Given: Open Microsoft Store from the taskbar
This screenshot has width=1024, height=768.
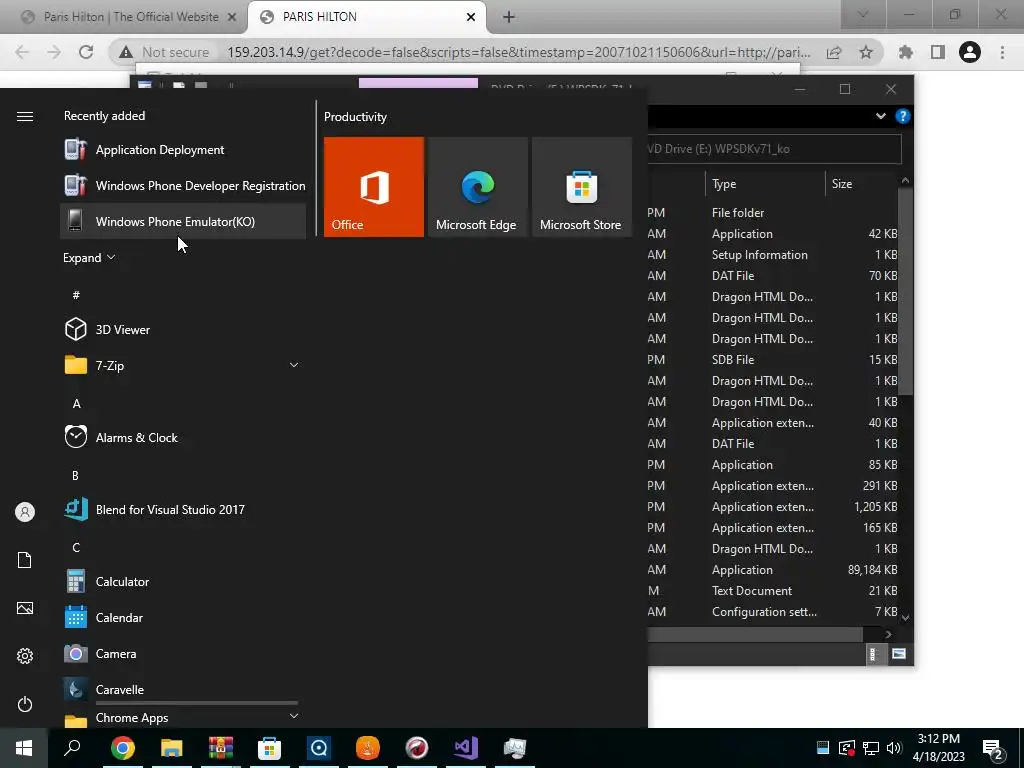Looking at the screenshot, I should click(x=270, y=748).
